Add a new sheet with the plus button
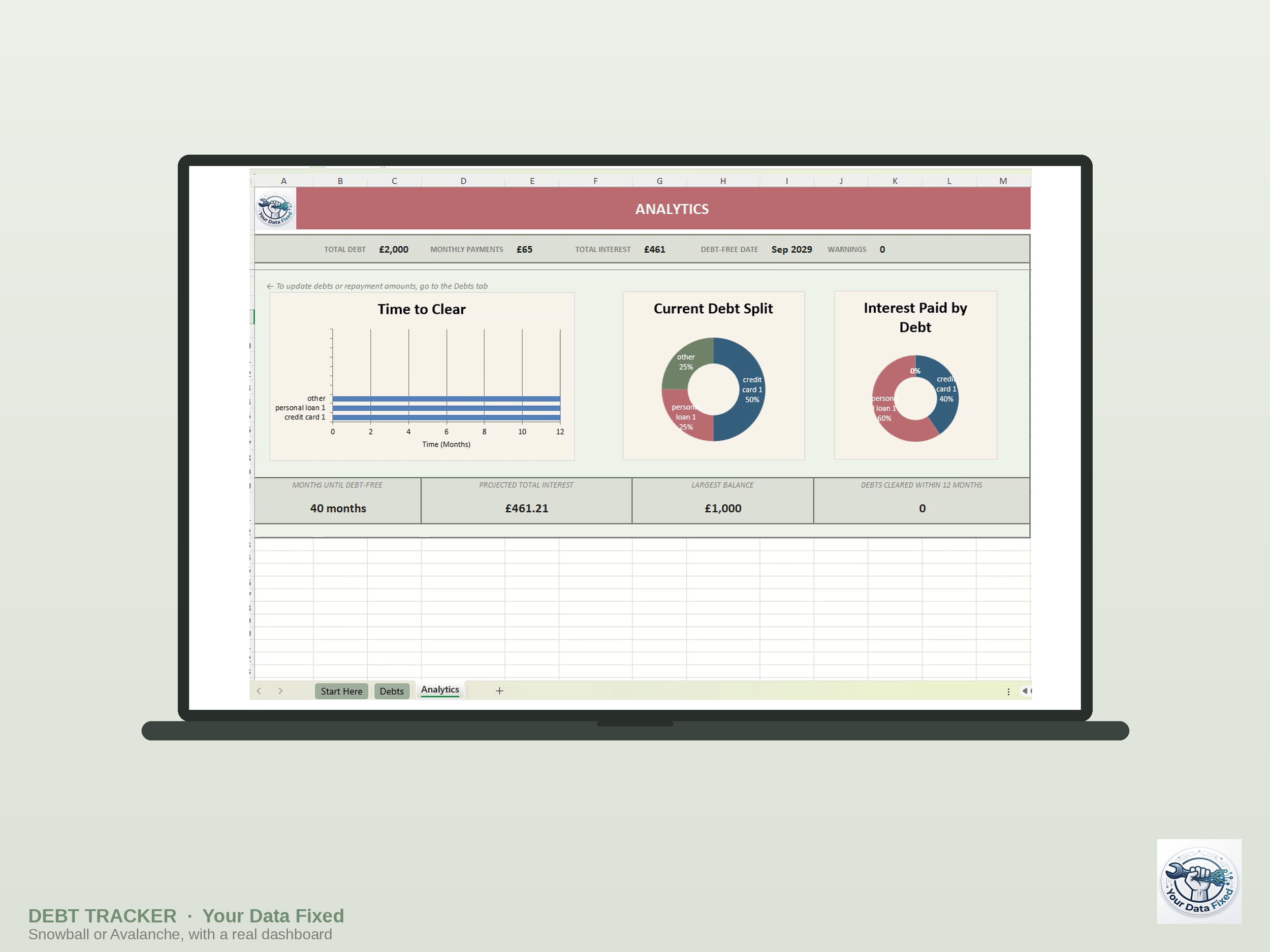The height and width of the screenshot is (952, 1270). (x=499, y=691)
